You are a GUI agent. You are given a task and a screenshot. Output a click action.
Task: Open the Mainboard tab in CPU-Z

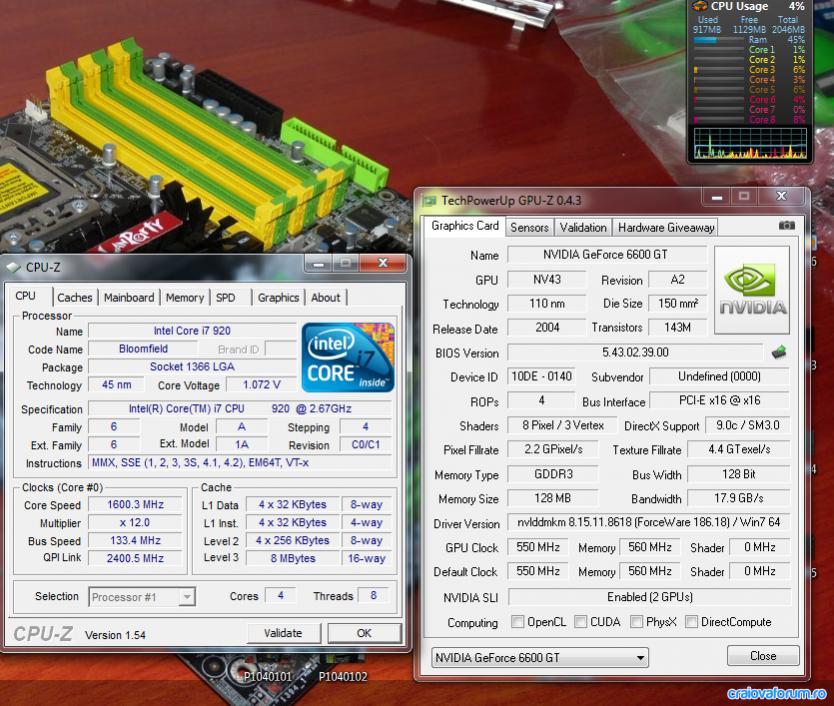click(x=129, y=297)
